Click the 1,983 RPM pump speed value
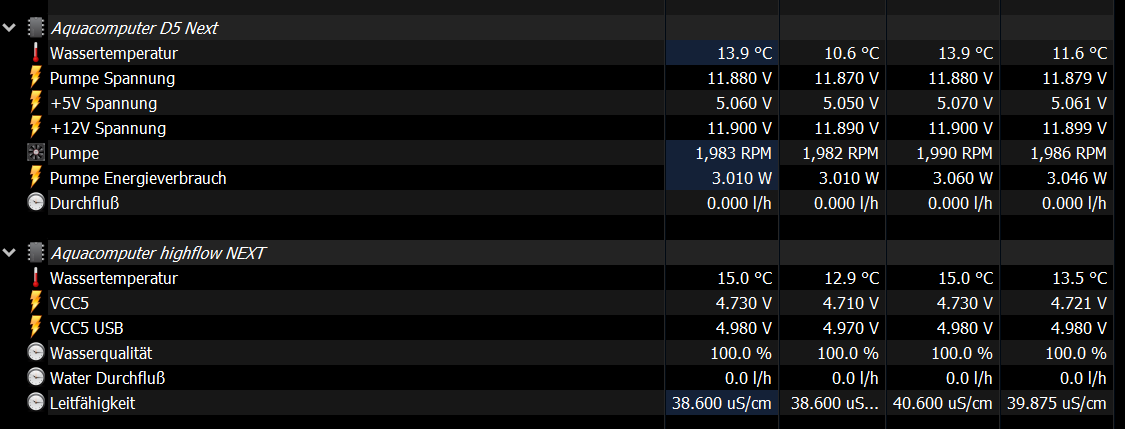Viewport: 1125px width, 429px height. [734, 154]
